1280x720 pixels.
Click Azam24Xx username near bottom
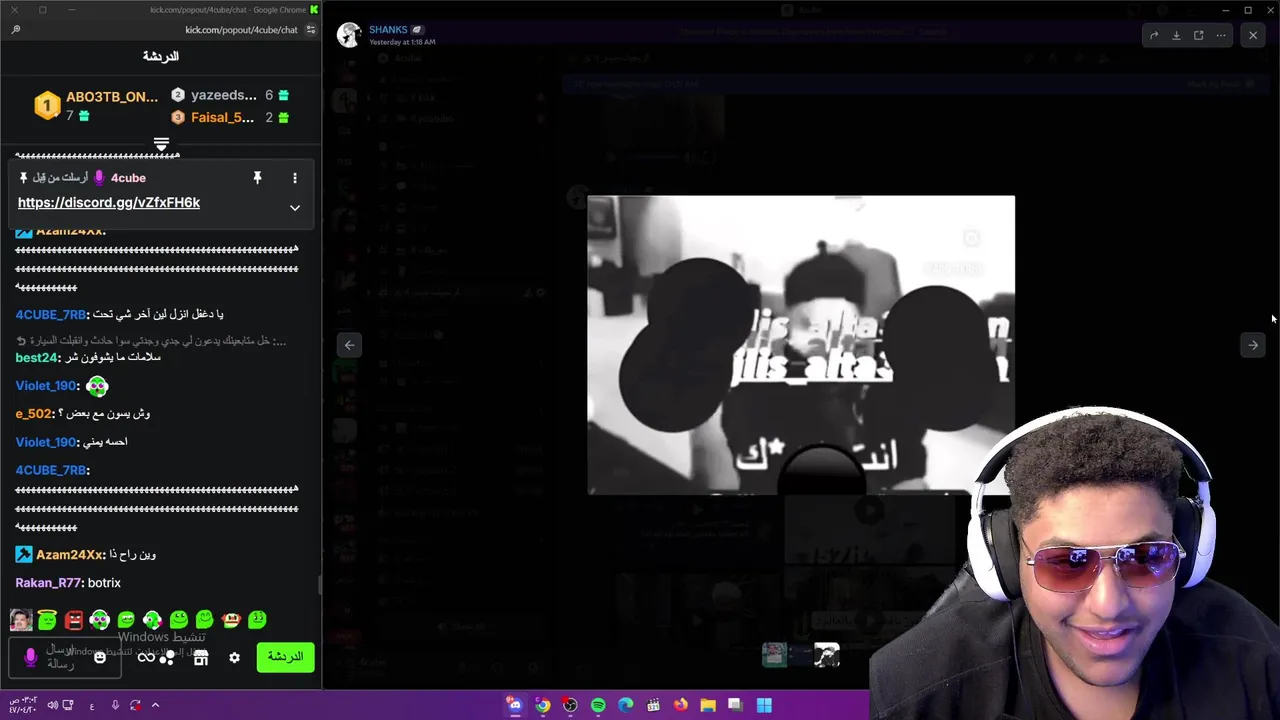click(x=70, y=555)
